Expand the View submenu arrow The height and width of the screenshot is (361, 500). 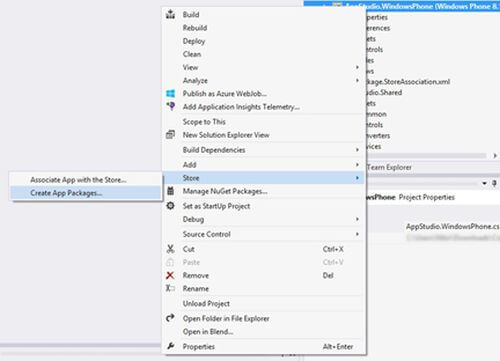(357, 67)
